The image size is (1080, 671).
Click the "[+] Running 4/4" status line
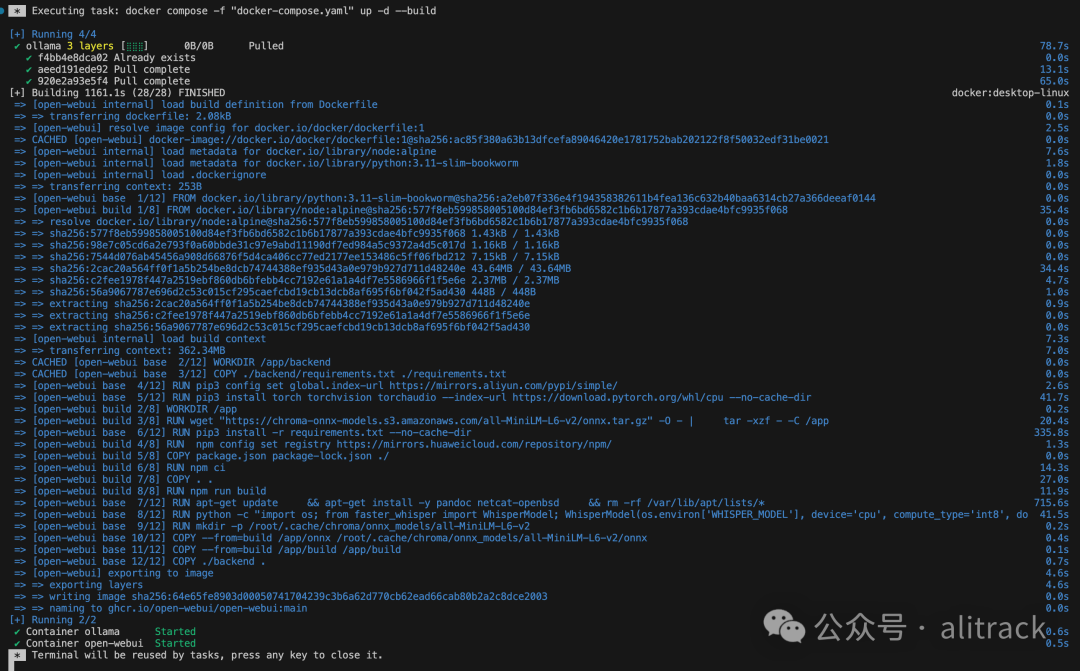click(x=53, y=34)
